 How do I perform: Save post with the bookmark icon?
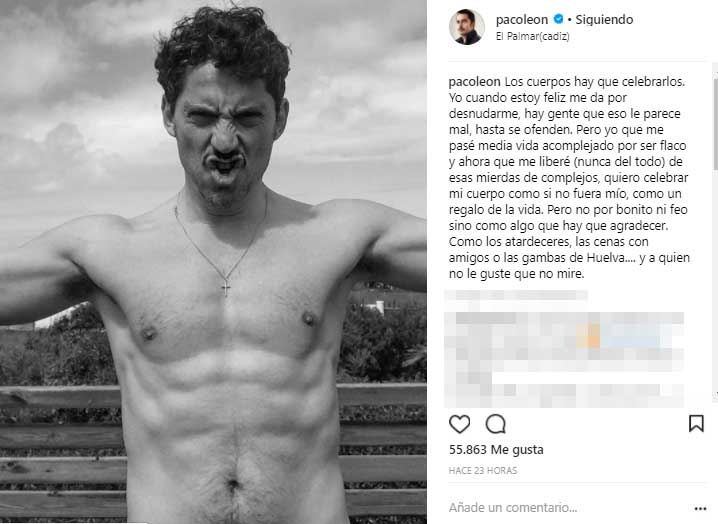point(696,423)
